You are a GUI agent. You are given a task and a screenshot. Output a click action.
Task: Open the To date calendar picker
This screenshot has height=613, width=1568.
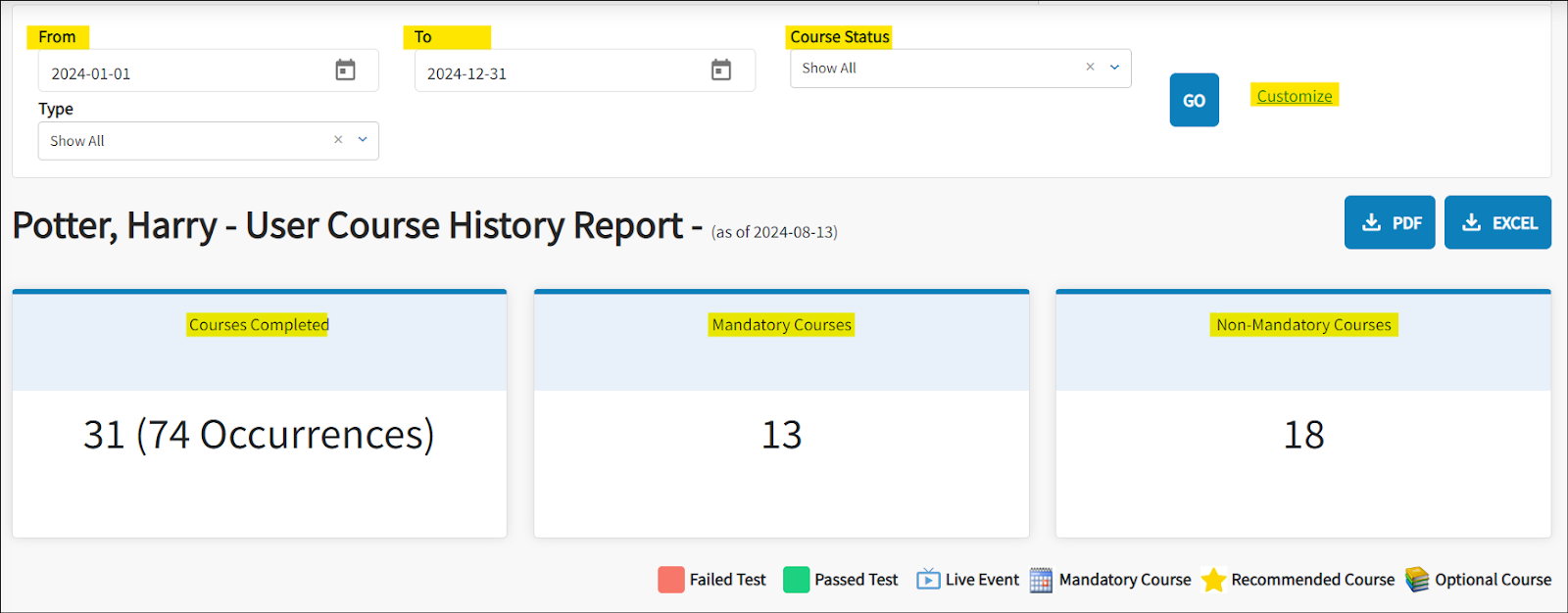click(721, 71)
